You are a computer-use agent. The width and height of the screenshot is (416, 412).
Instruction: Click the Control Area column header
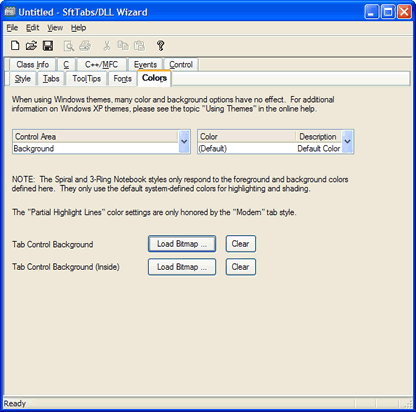96,137
